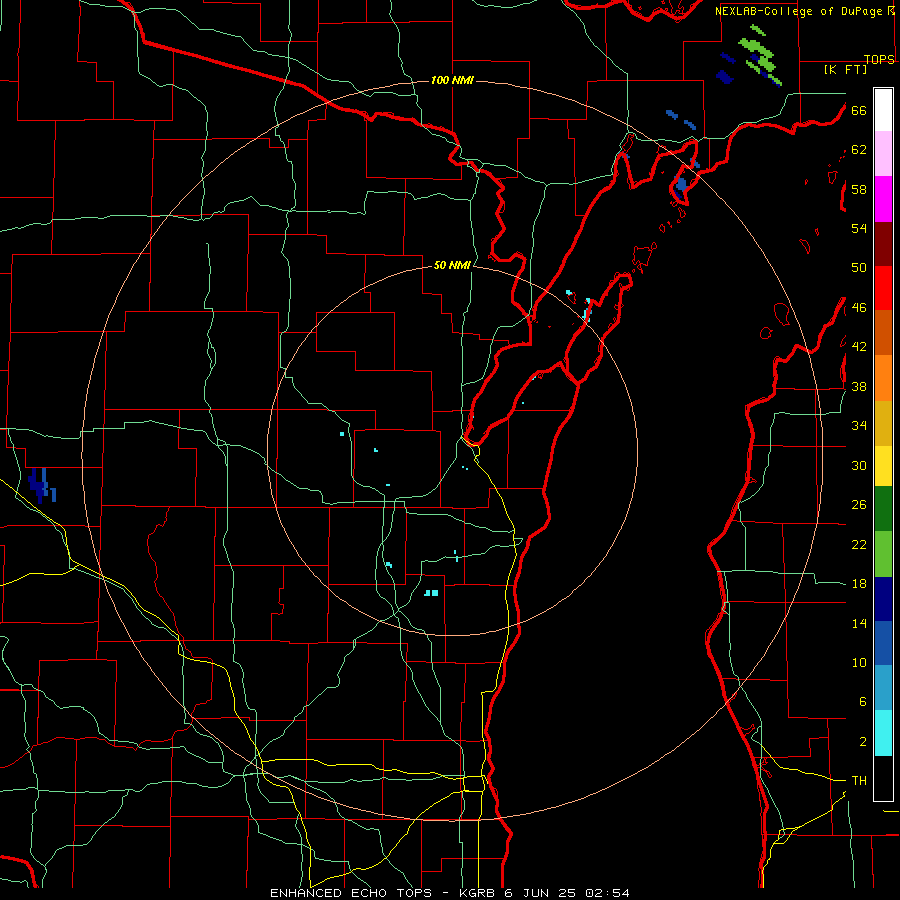Click the '02:54' timestamp in caption
The image size is (900, 900).
click(607, 893)
